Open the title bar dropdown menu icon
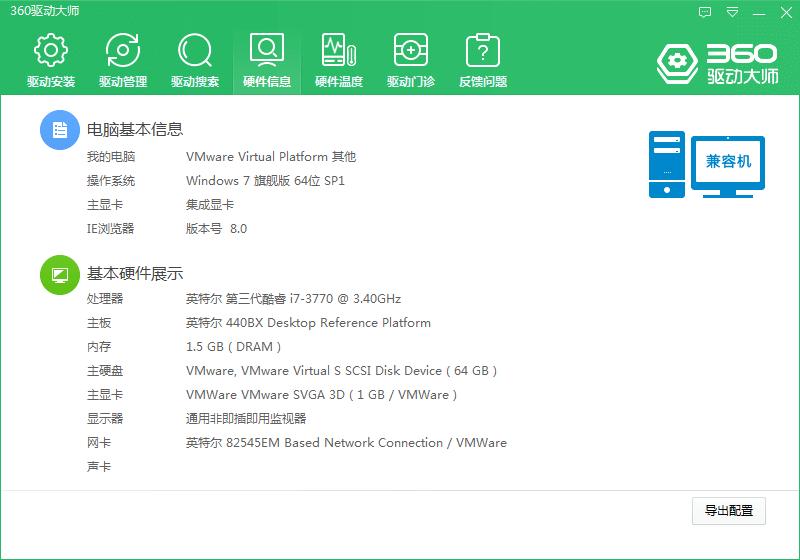This screenshot has height=560, width=800. (732, 12)
